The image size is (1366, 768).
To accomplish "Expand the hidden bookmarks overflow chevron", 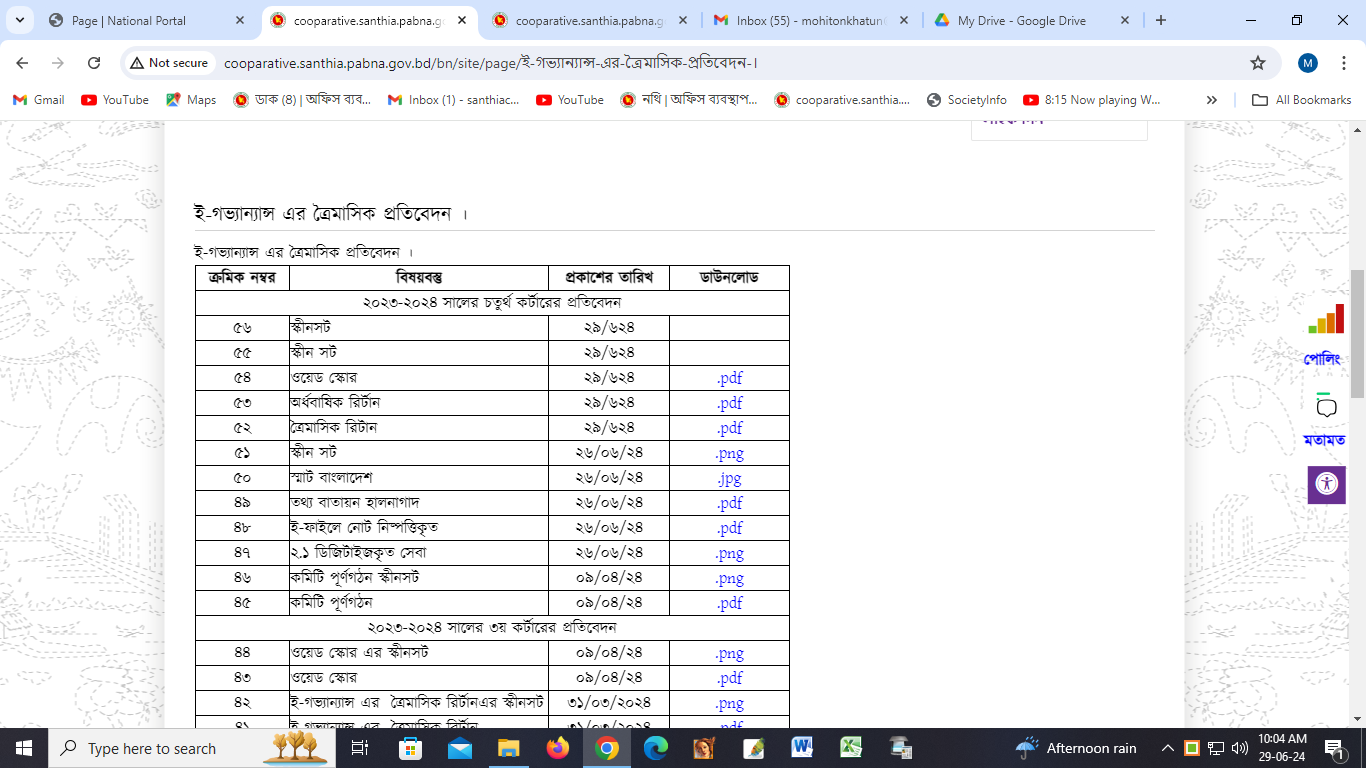I will coord(1212,100).
